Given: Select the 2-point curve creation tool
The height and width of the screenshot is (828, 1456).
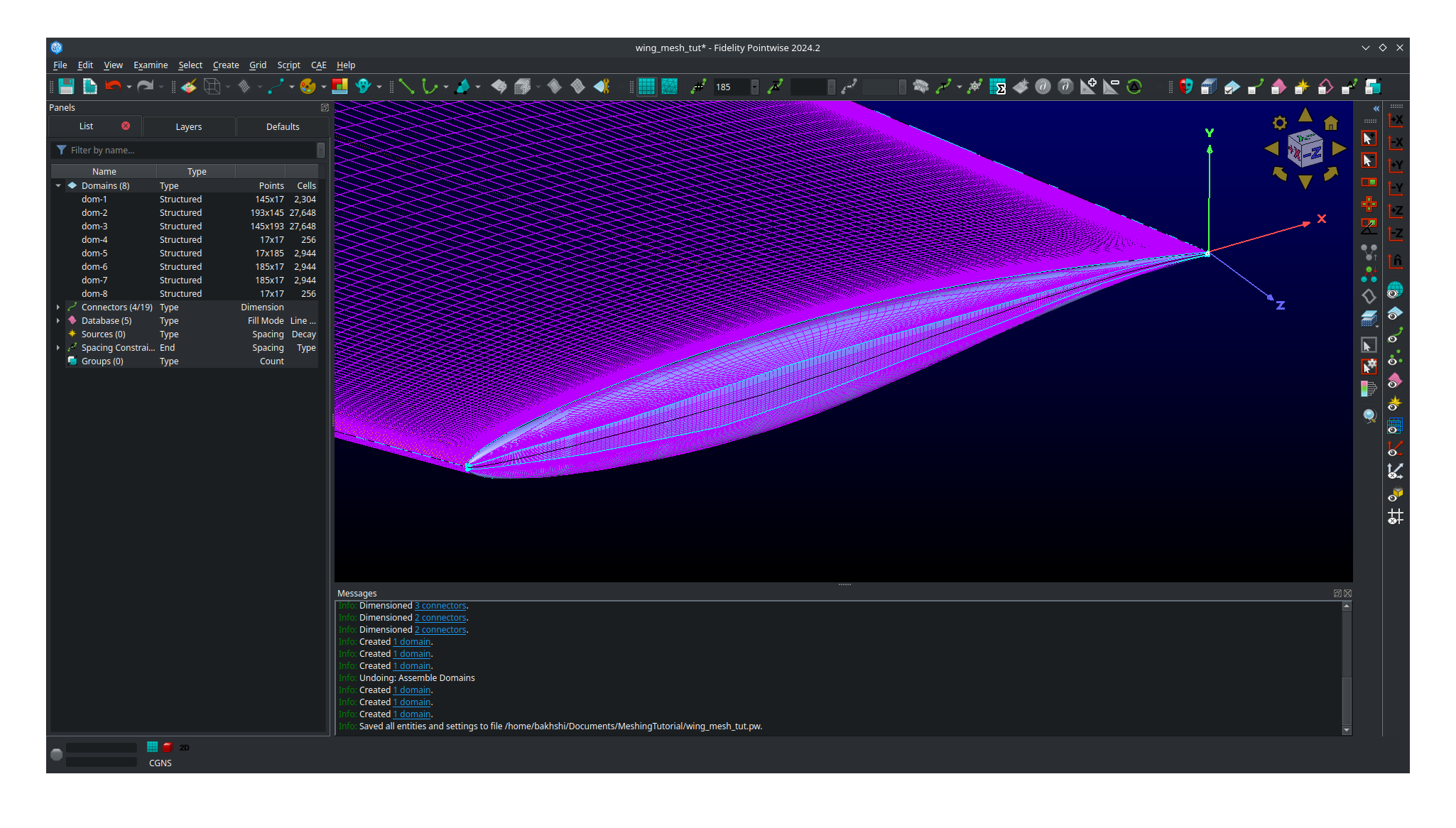Looking at the screenshot, I should 406,87.
